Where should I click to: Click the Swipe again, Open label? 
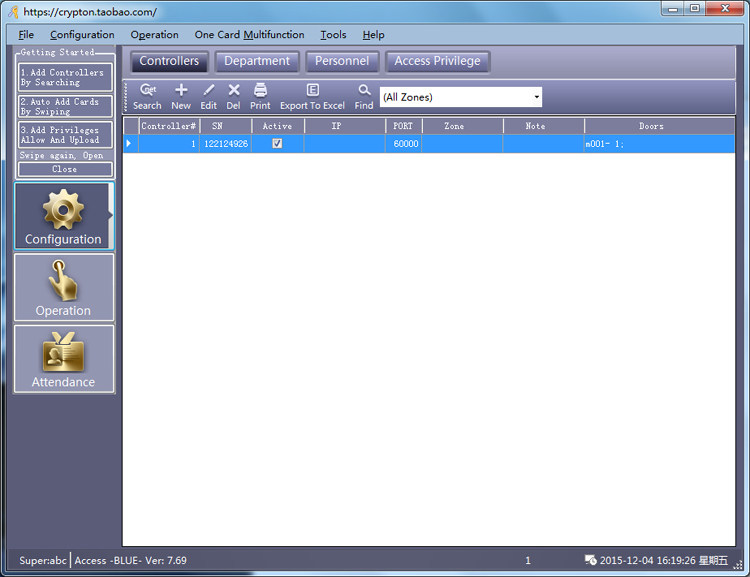[x=61, y=155]
